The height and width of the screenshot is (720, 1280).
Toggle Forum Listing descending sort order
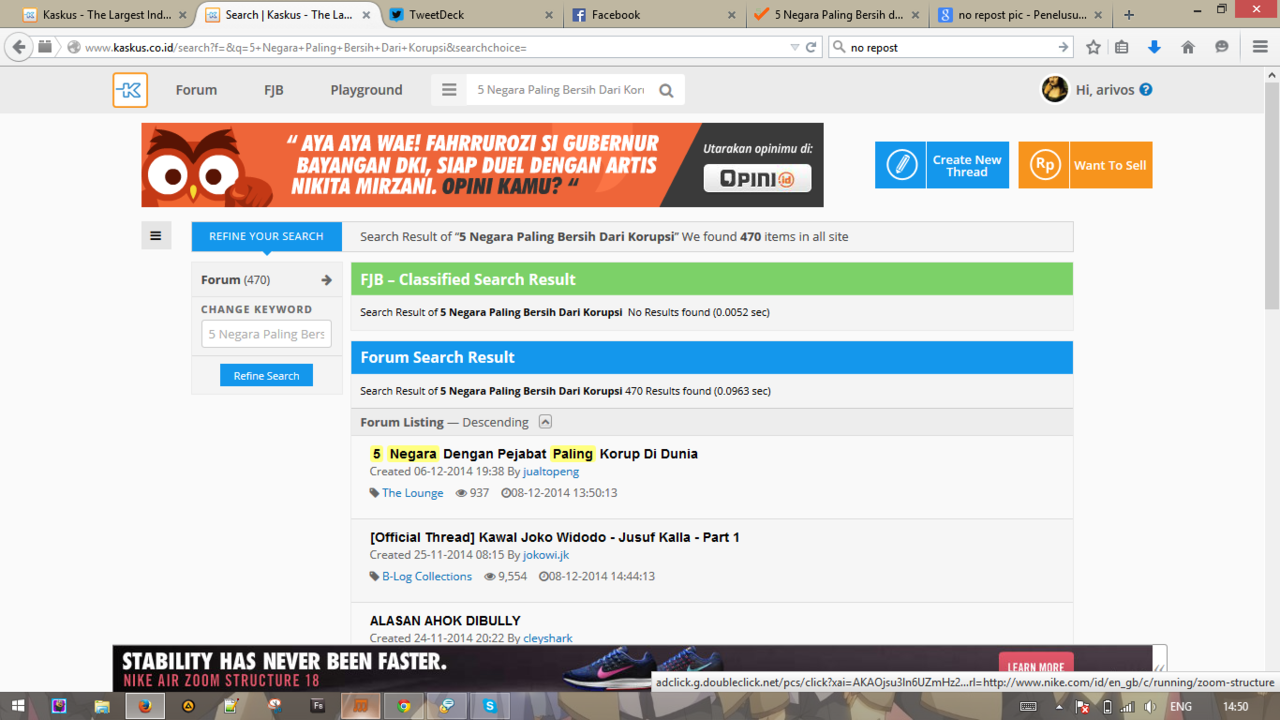[x=545, y=422]
